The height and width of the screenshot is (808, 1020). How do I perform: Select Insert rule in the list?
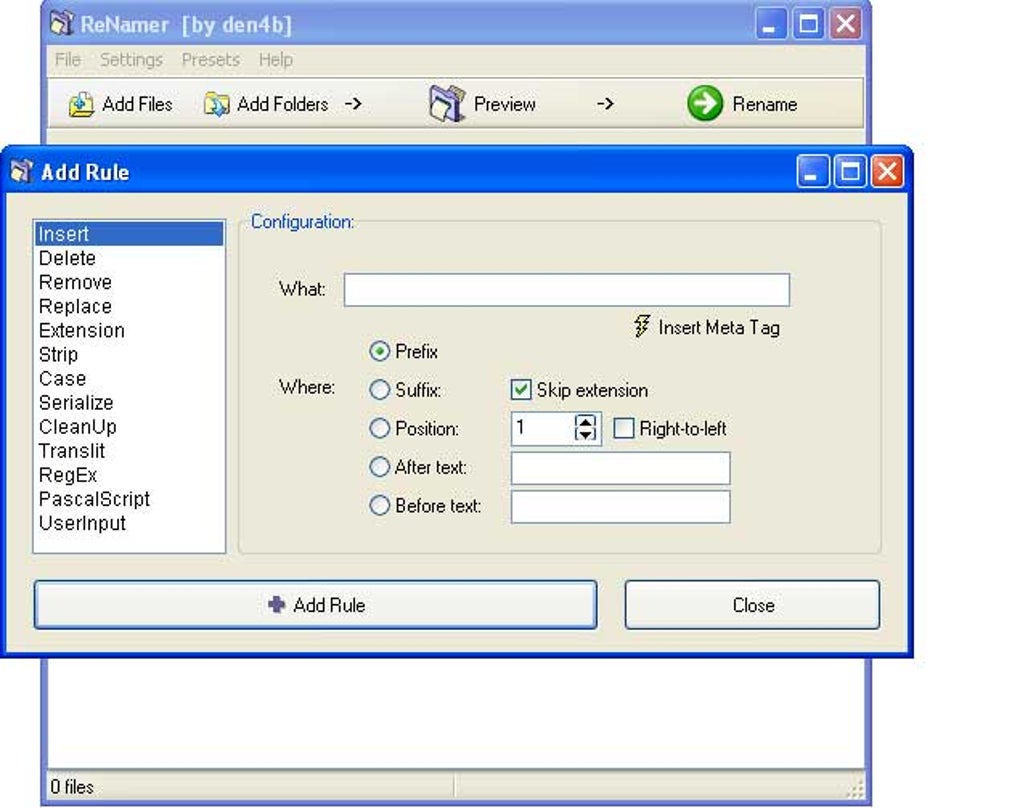(129, 234)
